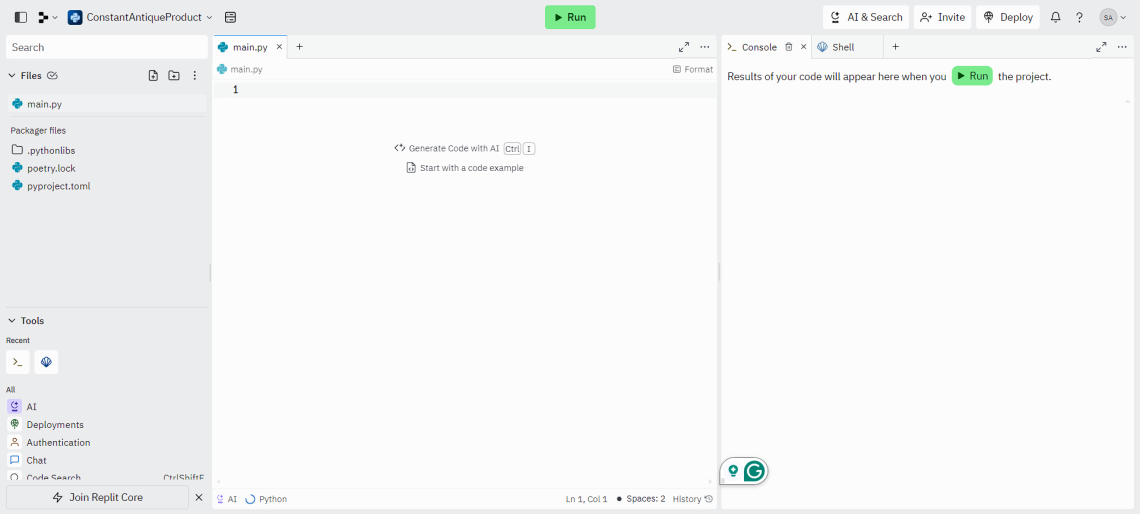Open file History in status bar
The width and height of the screenshot is (1140, 514).
[x=693, y=499]
